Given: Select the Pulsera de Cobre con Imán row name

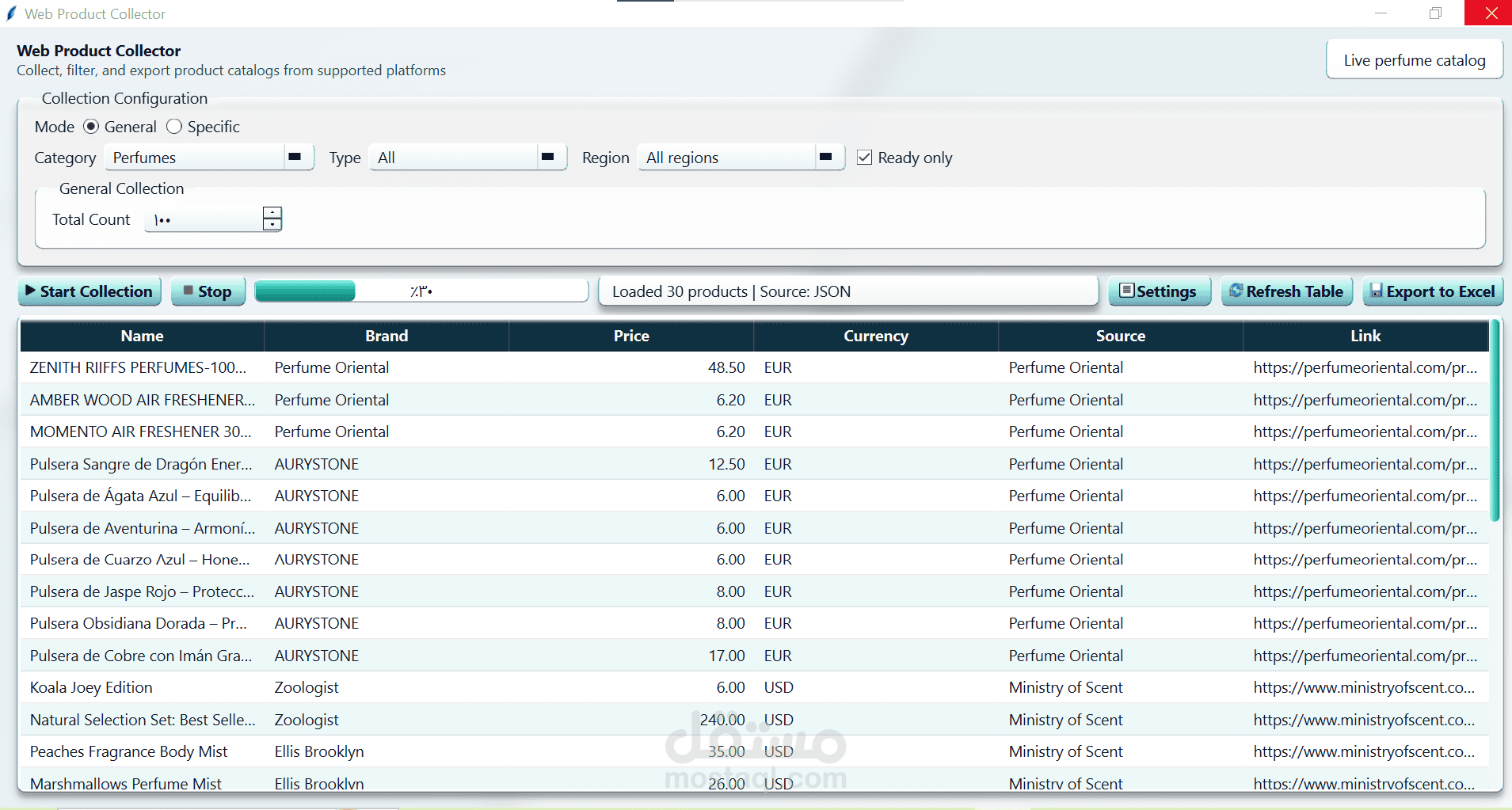Looking at the screenshot, I should [x=141, y=656].
